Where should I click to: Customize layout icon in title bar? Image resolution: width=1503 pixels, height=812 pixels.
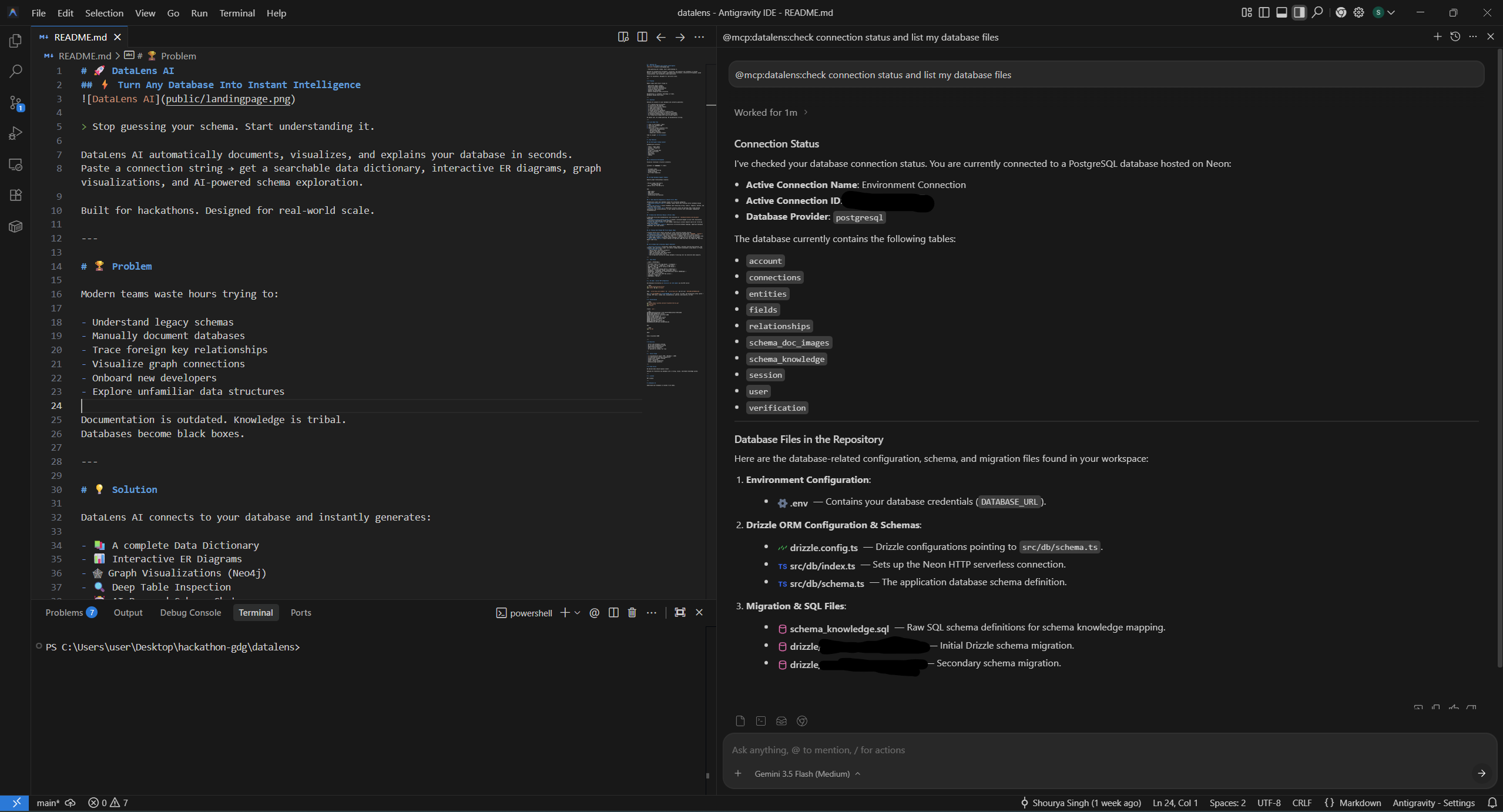pyautogui.click(x=1247, y=12)
